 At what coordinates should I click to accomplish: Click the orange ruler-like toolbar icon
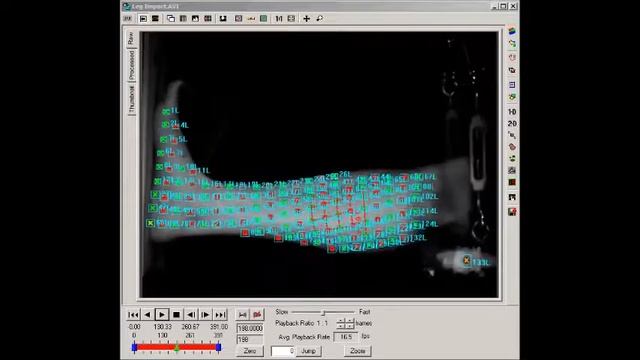[x=251, y=19]
